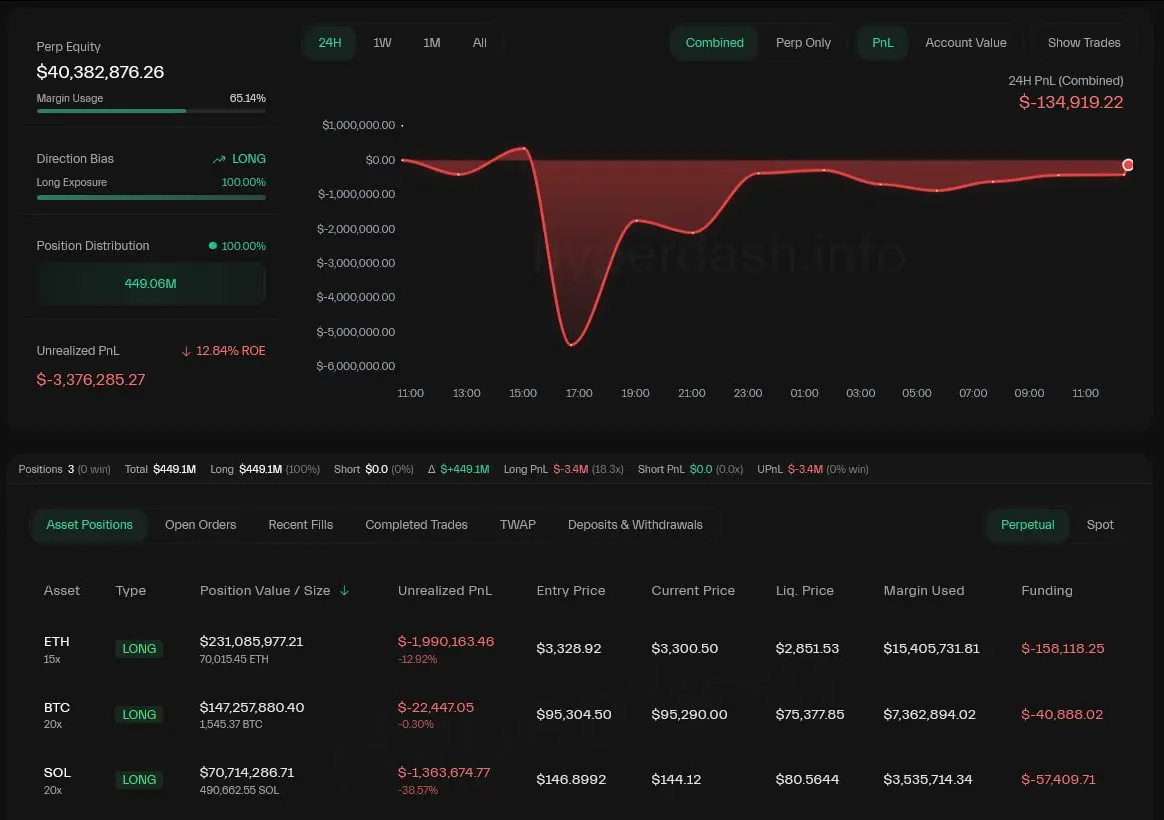Viewport: 1164px width, 820px height.
Task: Click SOL current price $144.12
Action: 676,780
